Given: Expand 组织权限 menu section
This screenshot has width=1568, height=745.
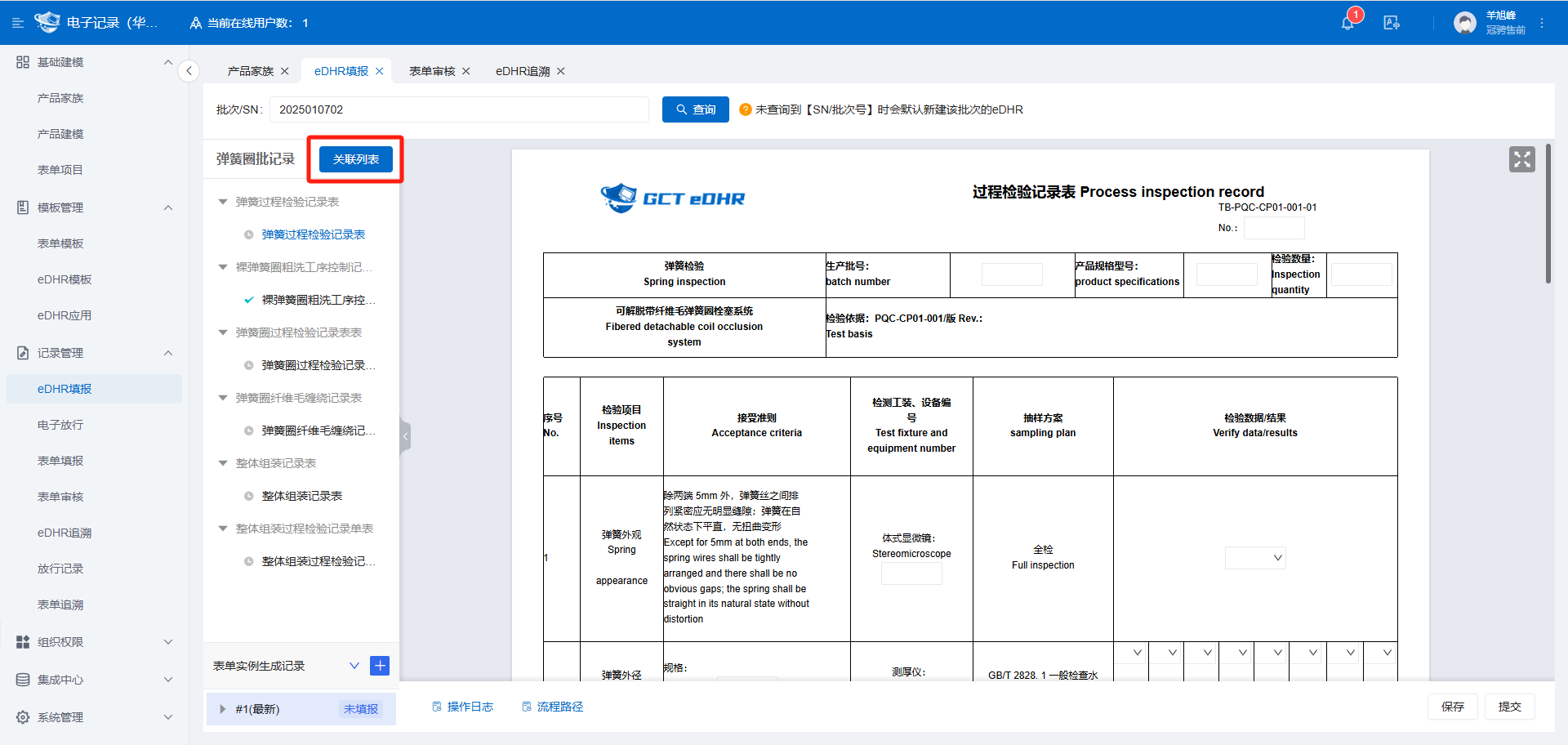Looking at the screenshot, I should tap(95, 642).
